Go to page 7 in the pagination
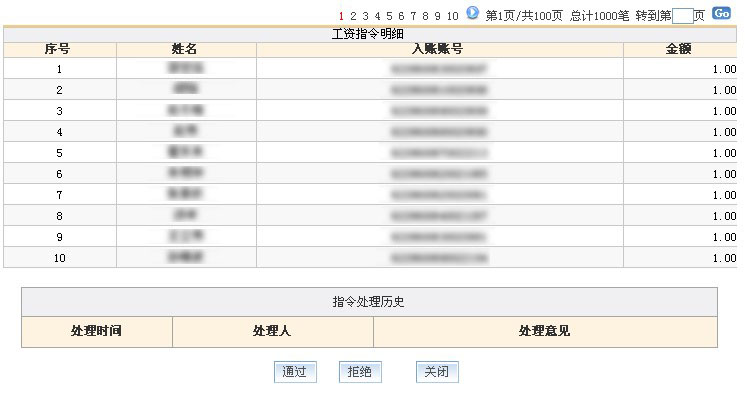 point(413,16)
